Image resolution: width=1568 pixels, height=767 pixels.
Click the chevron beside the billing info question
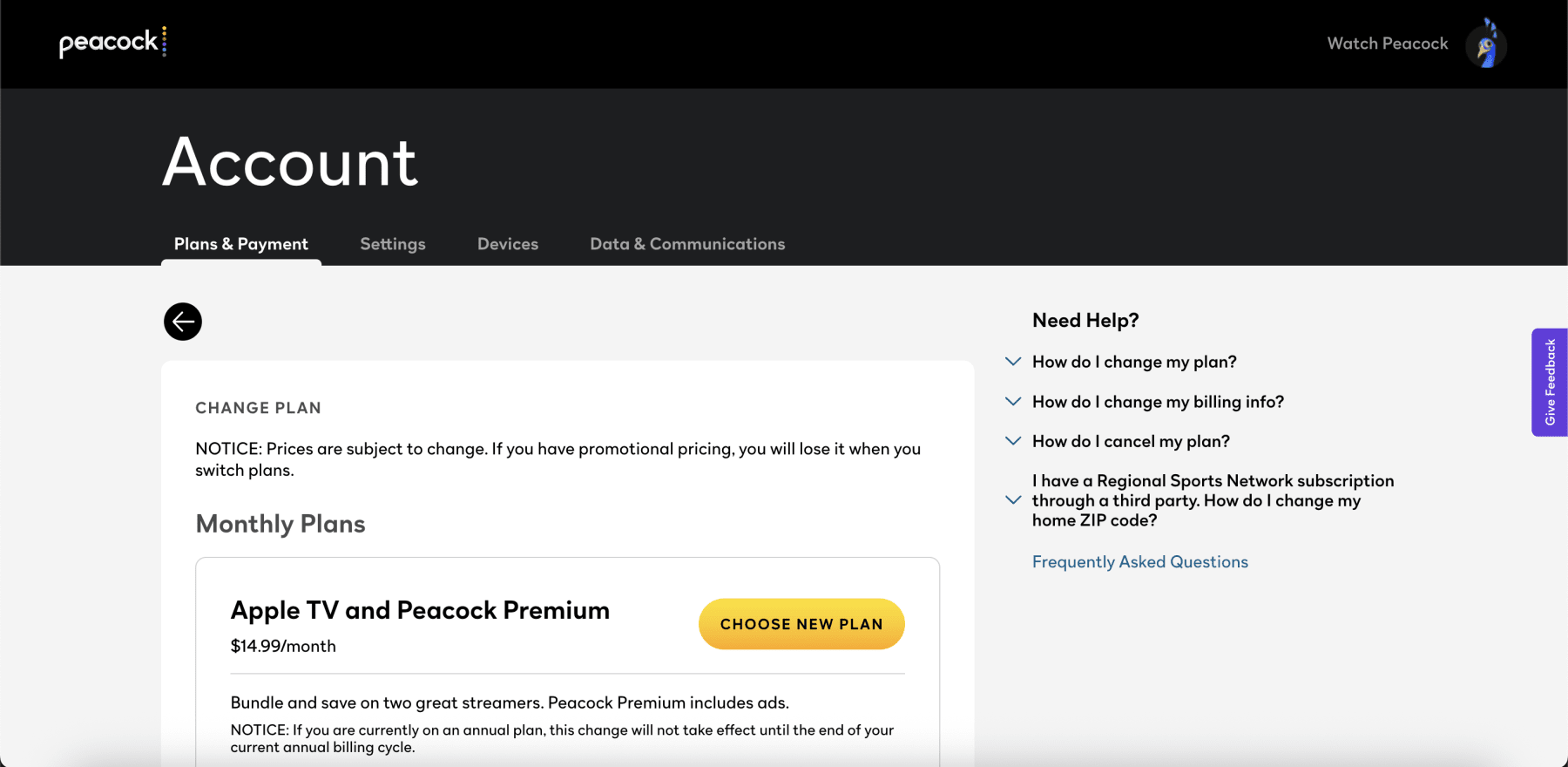tap(1013, 402)
